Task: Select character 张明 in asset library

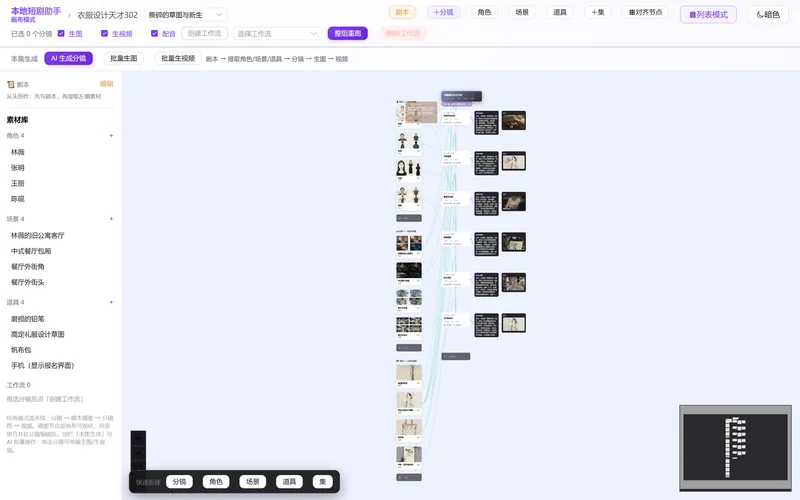Action: point(18,168)
